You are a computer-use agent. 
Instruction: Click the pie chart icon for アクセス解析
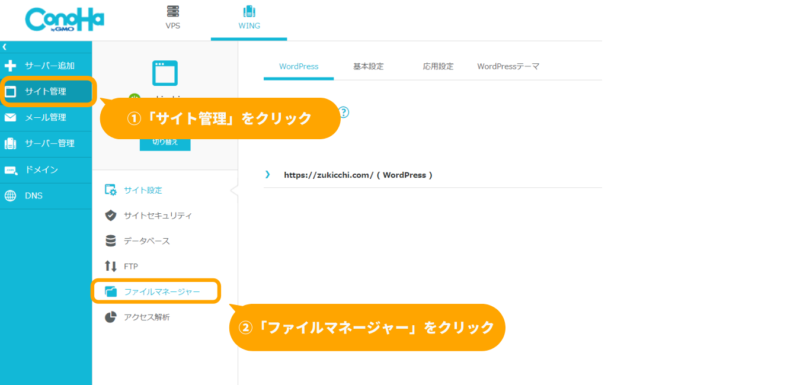coord(110,317)
